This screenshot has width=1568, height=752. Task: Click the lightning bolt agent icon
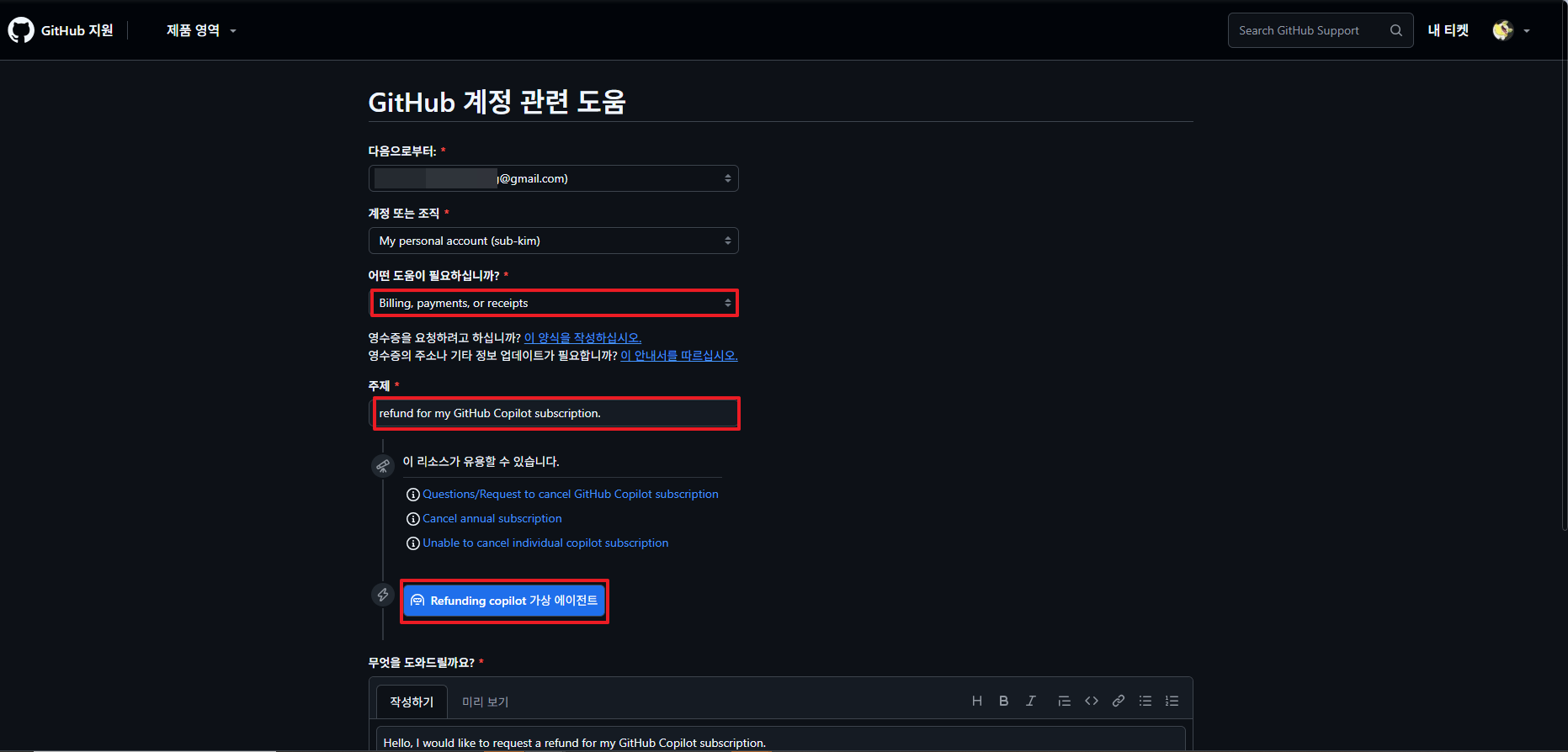[383, 595]
